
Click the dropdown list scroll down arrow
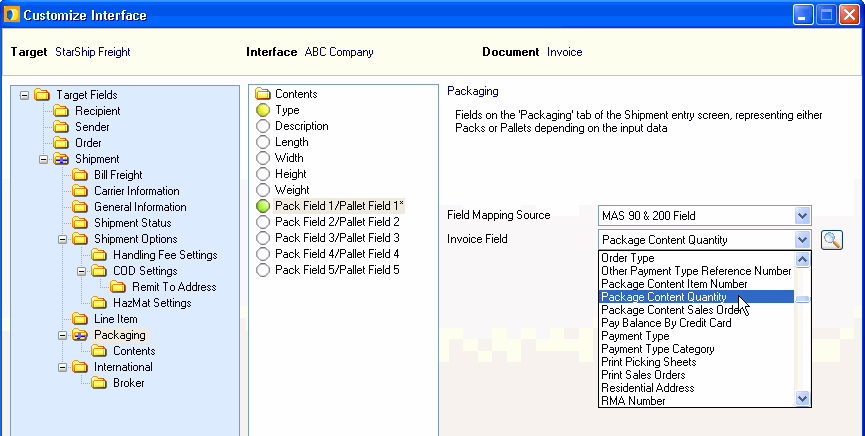(803, 398)
